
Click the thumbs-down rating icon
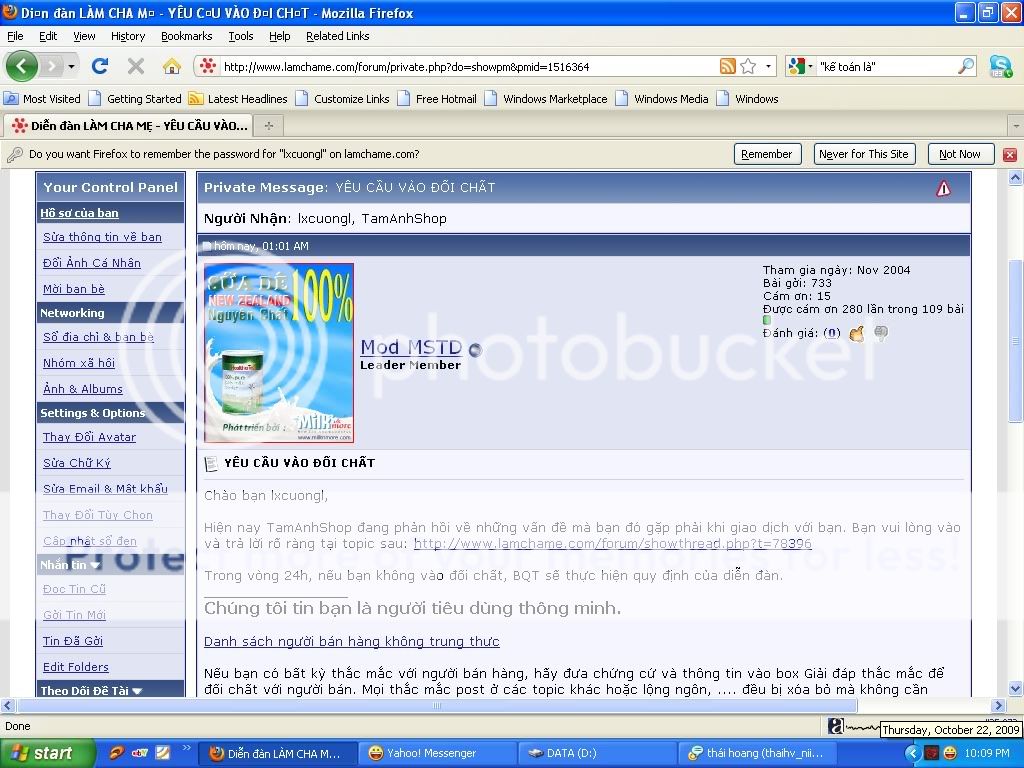(x=880, y=333)
